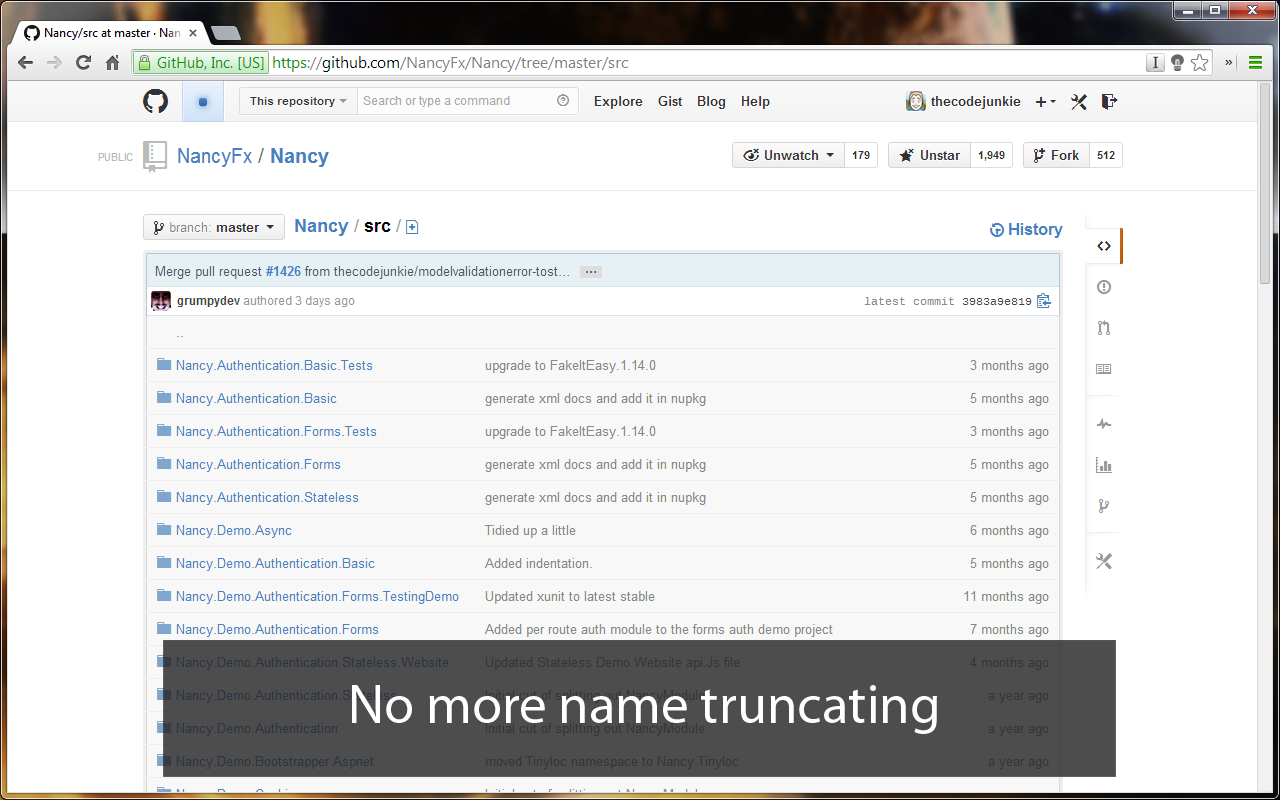Open a new browser tab
This screenshot has width=1280, height=800.
(225, 34)
